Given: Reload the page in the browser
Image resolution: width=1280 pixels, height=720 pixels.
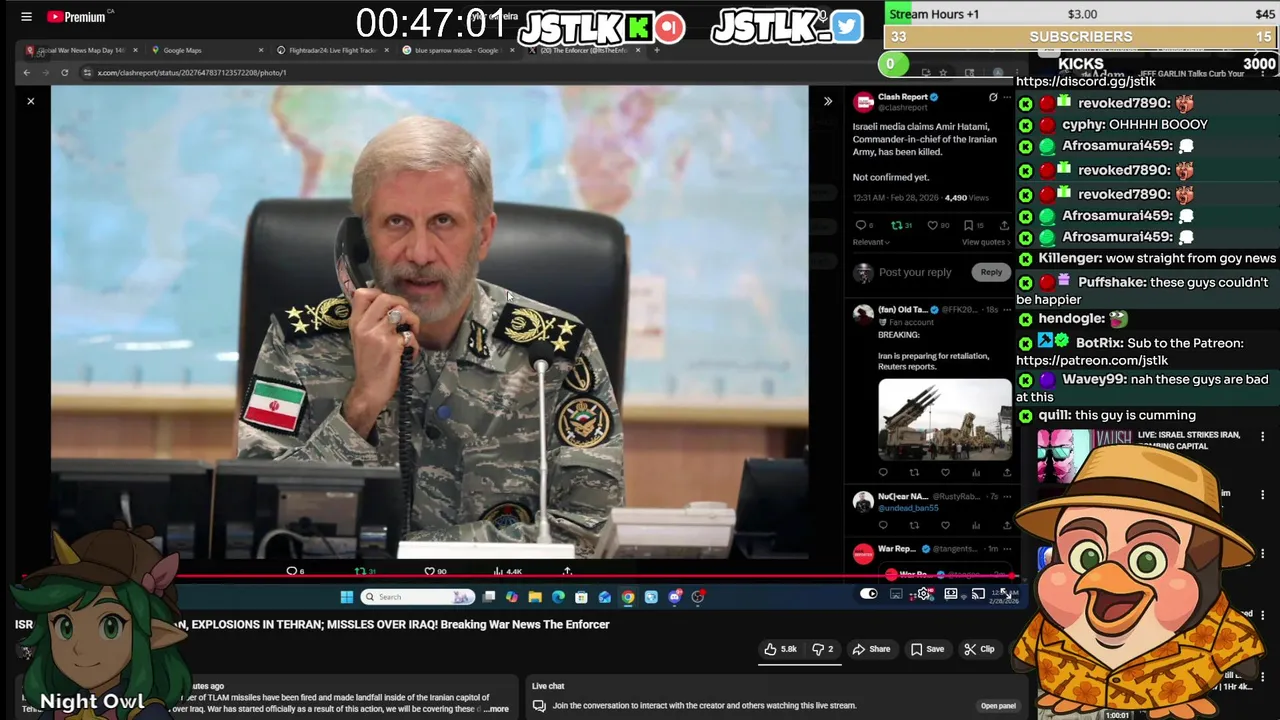Looking at the screenshot, I should (64, 72).
